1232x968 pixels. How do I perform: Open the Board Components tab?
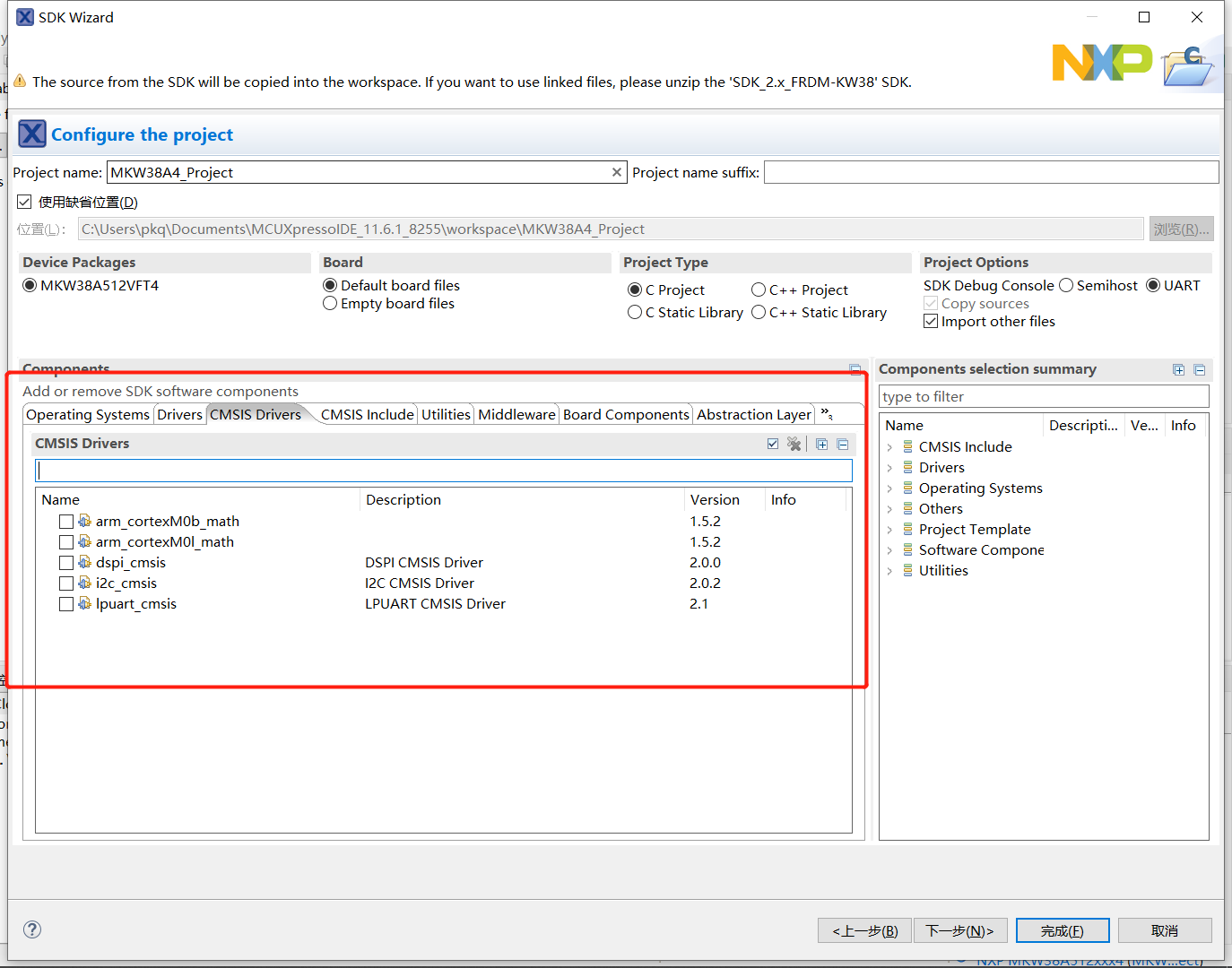point(625,414)
